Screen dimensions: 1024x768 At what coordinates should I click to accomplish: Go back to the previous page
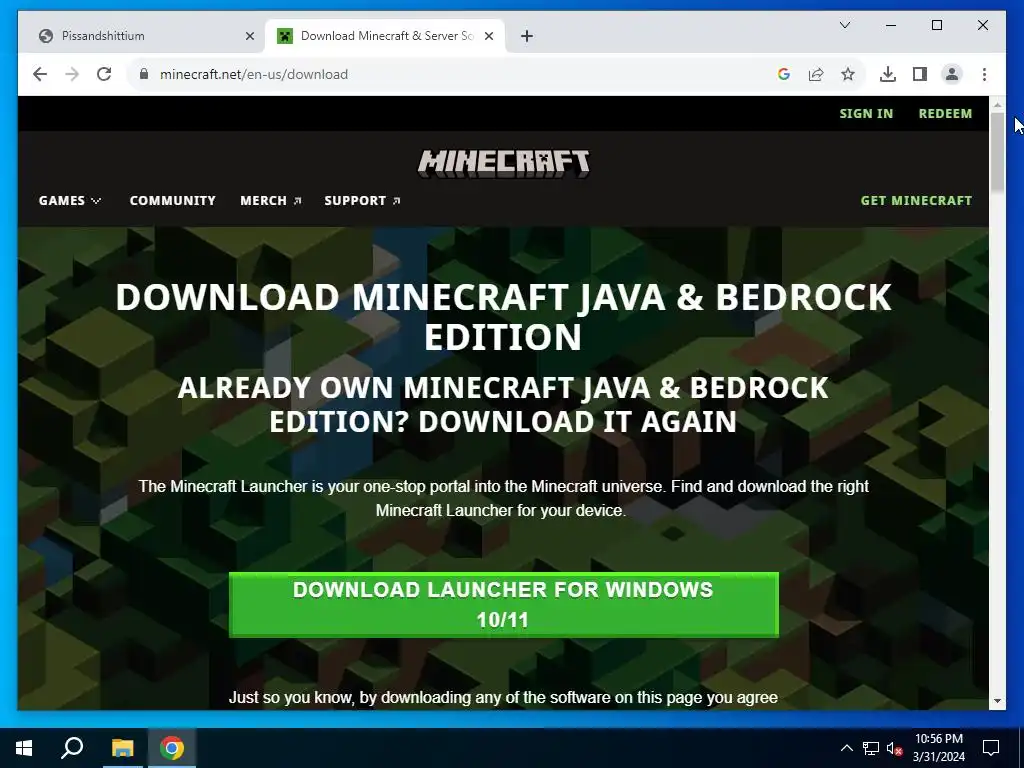pos(40,74)
